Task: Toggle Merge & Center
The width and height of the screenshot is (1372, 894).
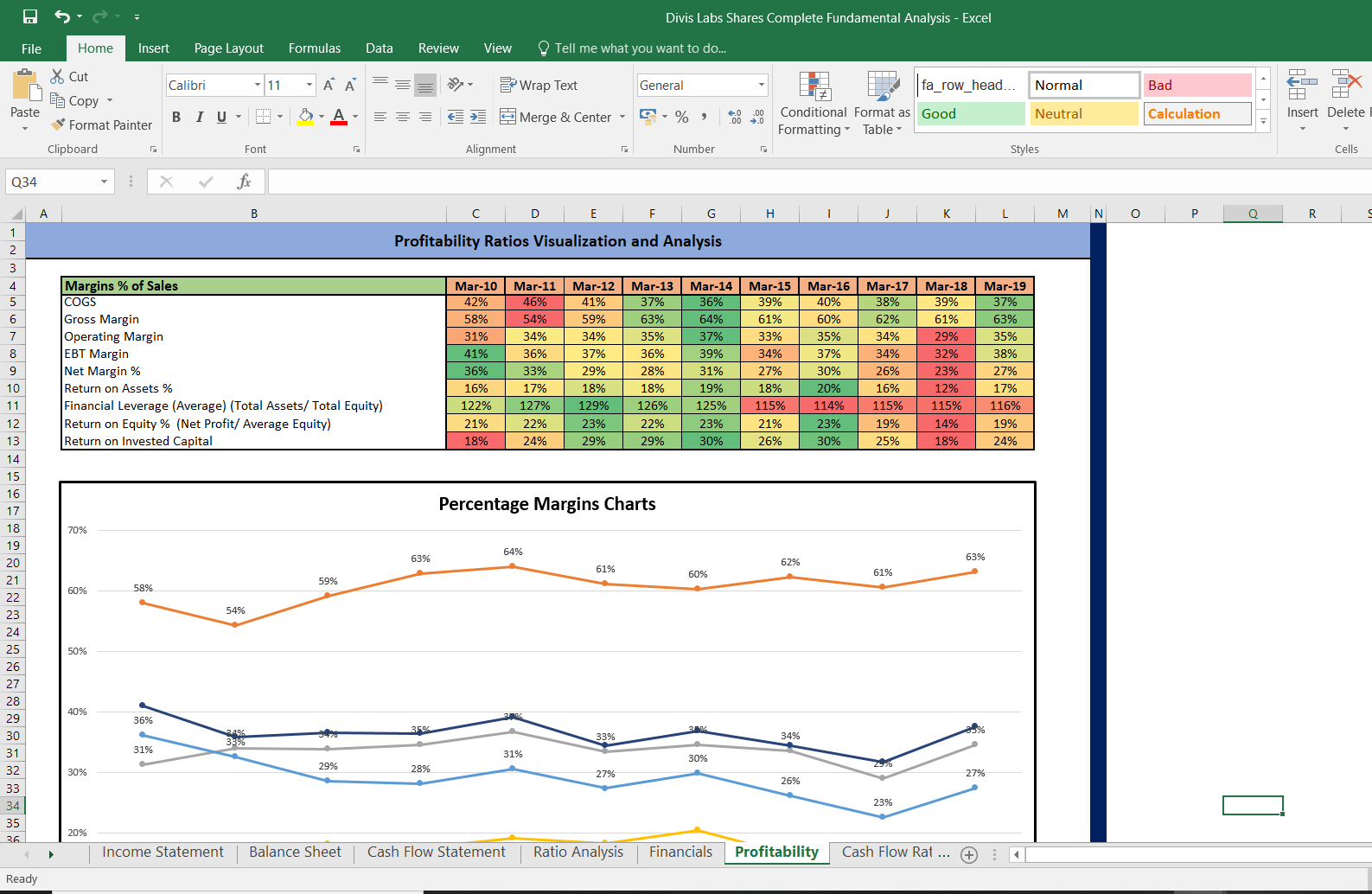Action: [x=555, y=117]
